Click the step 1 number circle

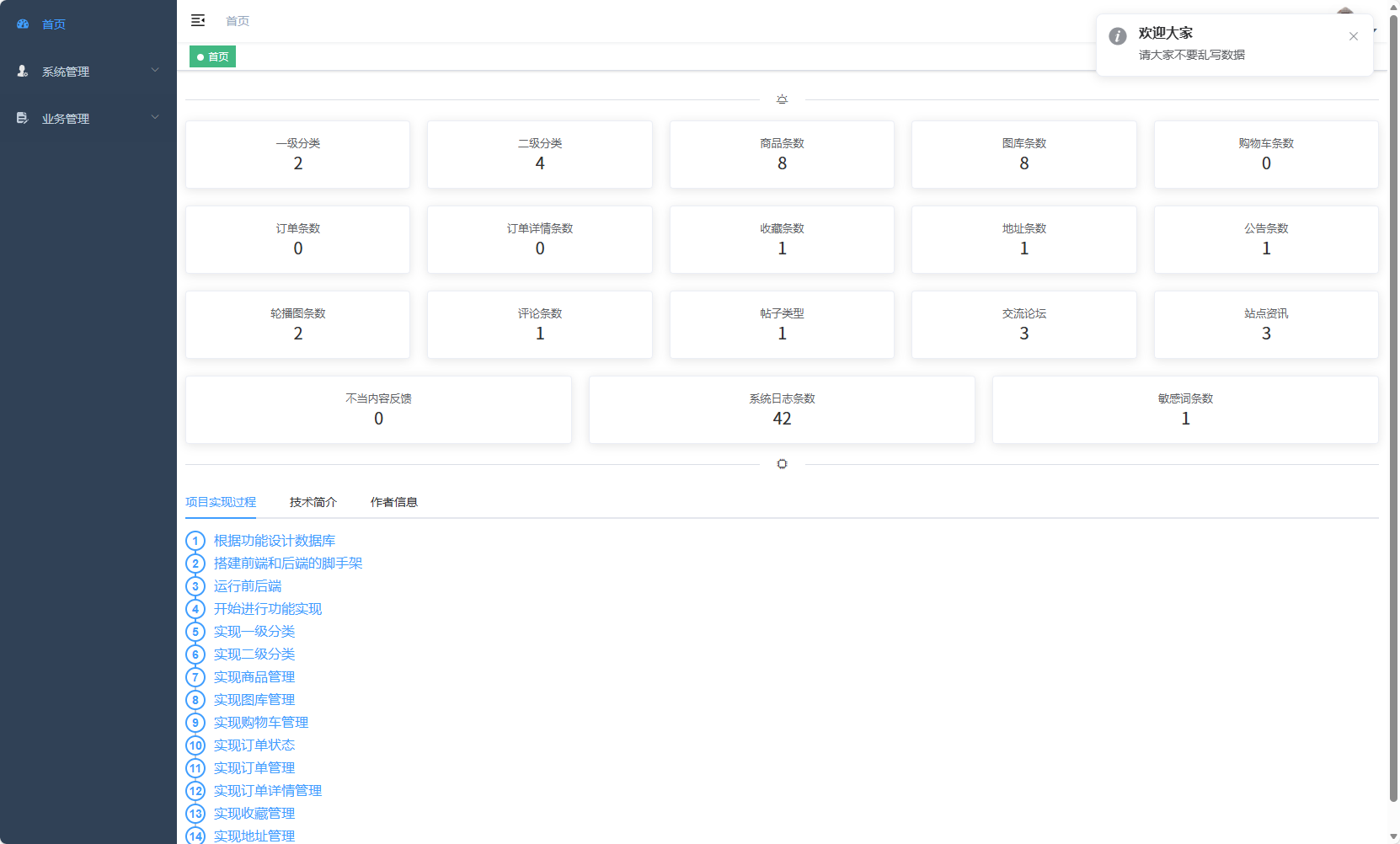point(195,541)
